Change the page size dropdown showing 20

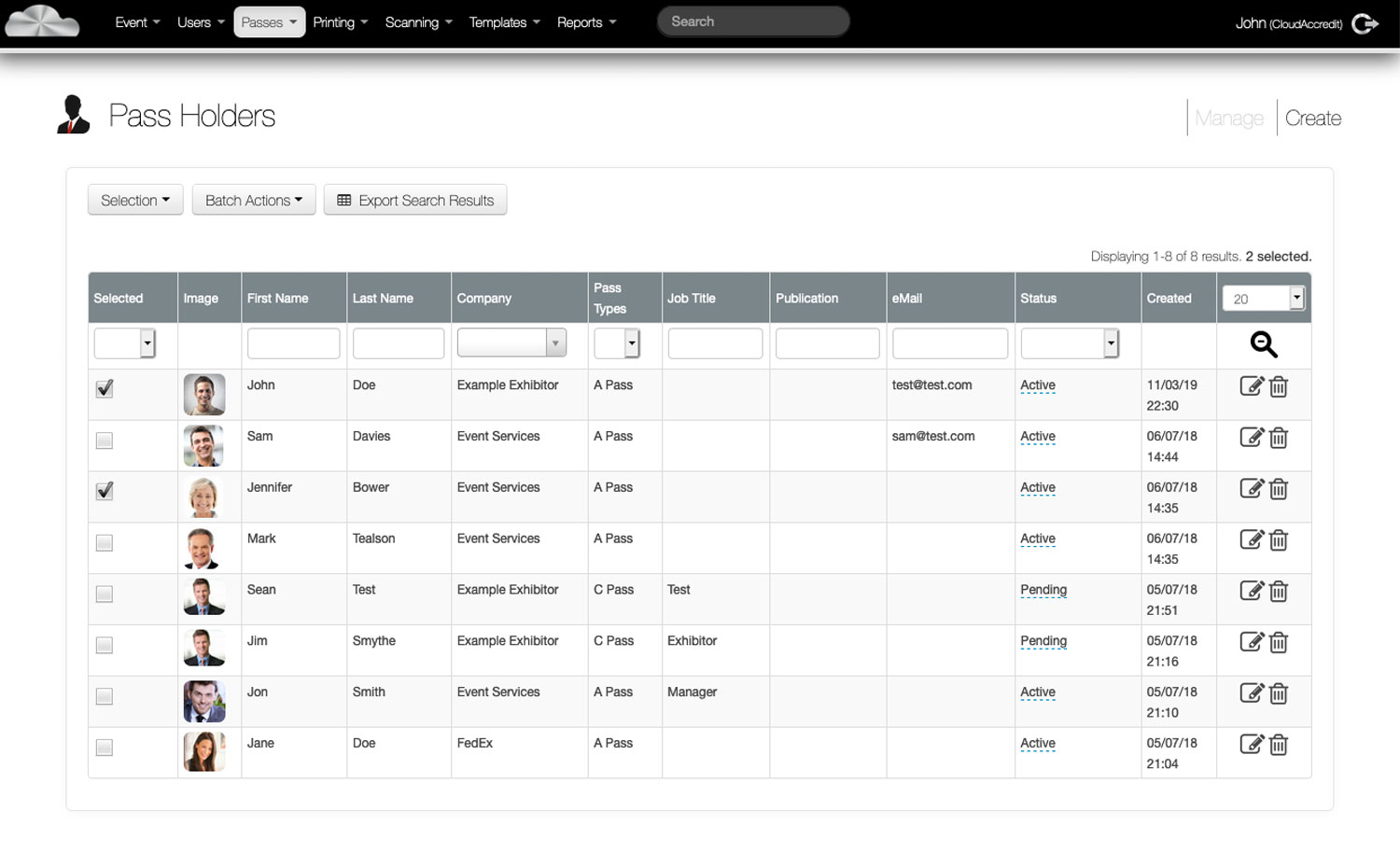coord(1263,298)
